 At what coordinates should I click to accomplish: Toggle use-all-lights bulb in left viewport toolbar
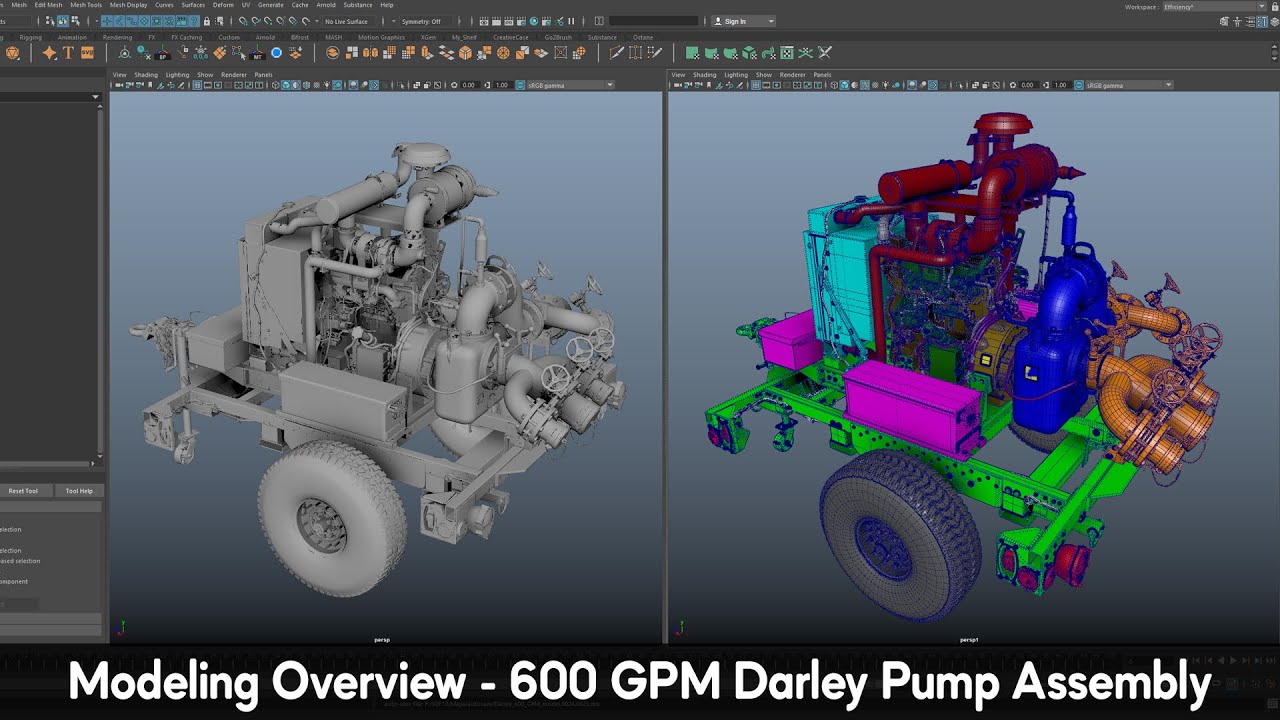pyautogui.click(x=327, y=85)
